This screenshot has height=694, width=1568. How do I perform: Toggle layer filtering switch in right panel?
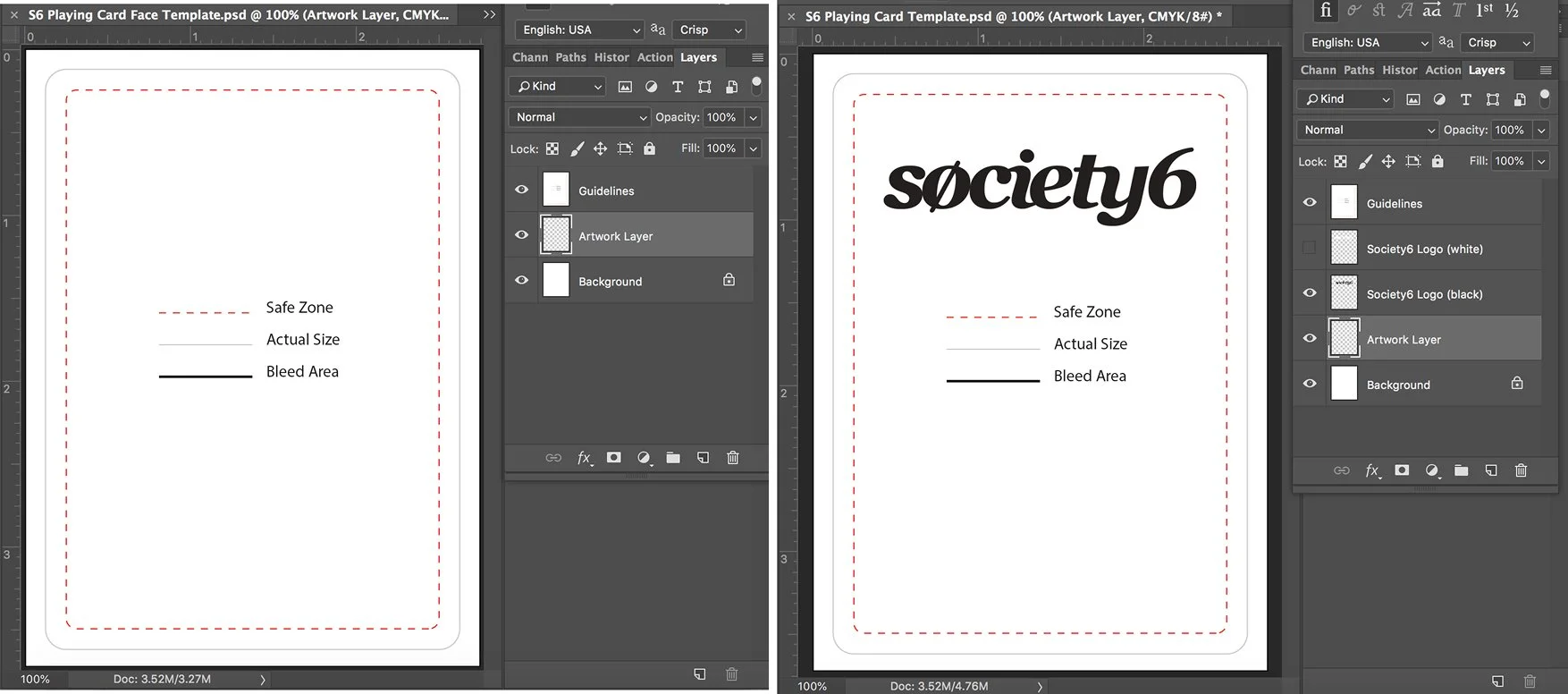(1544, 97)
